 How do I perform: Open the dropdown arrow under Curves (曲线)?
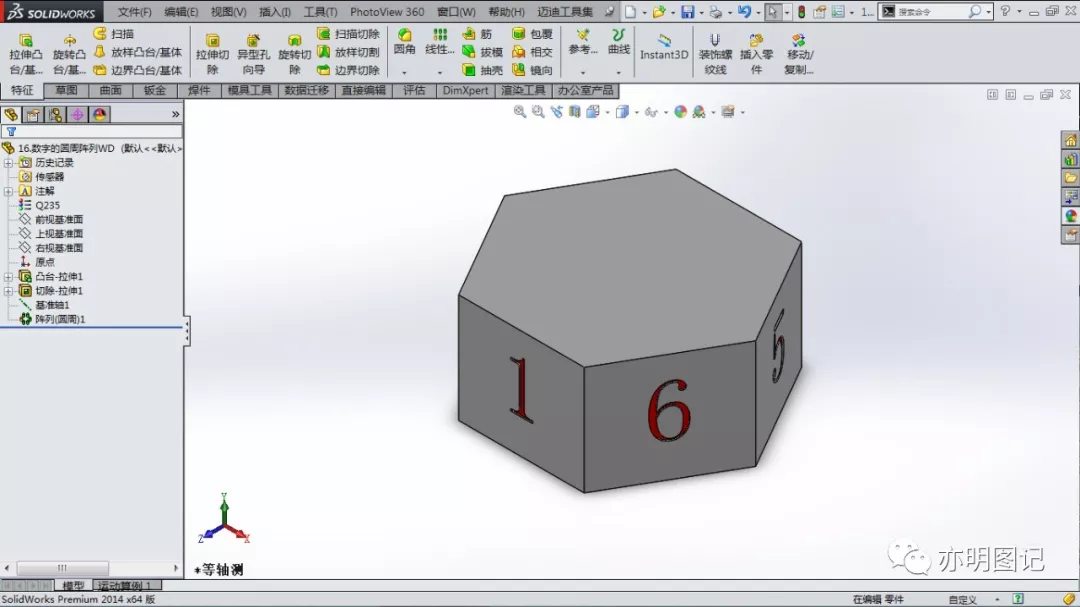click(x=619, y=72)
